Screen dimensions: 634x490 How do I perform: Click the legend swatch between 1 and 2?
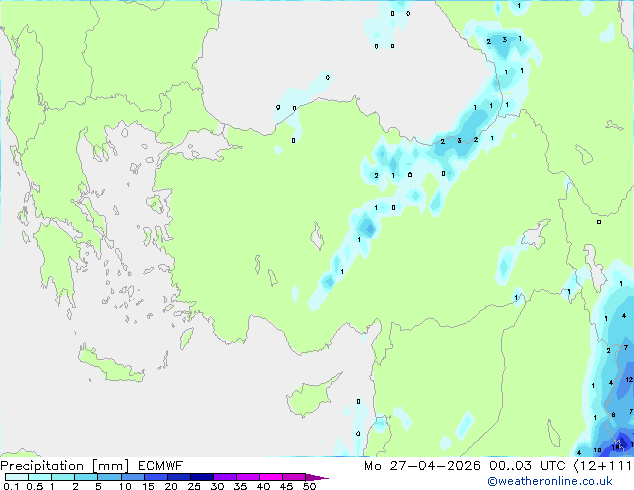63,477
